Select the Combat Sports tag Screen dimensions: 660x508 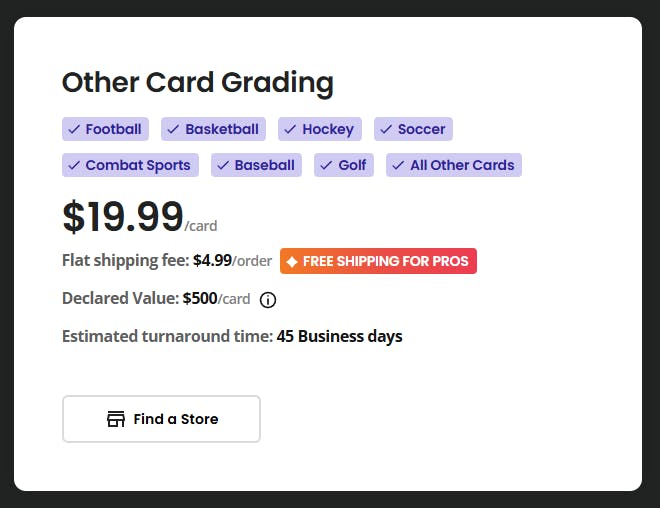click(x=130, y=165)
